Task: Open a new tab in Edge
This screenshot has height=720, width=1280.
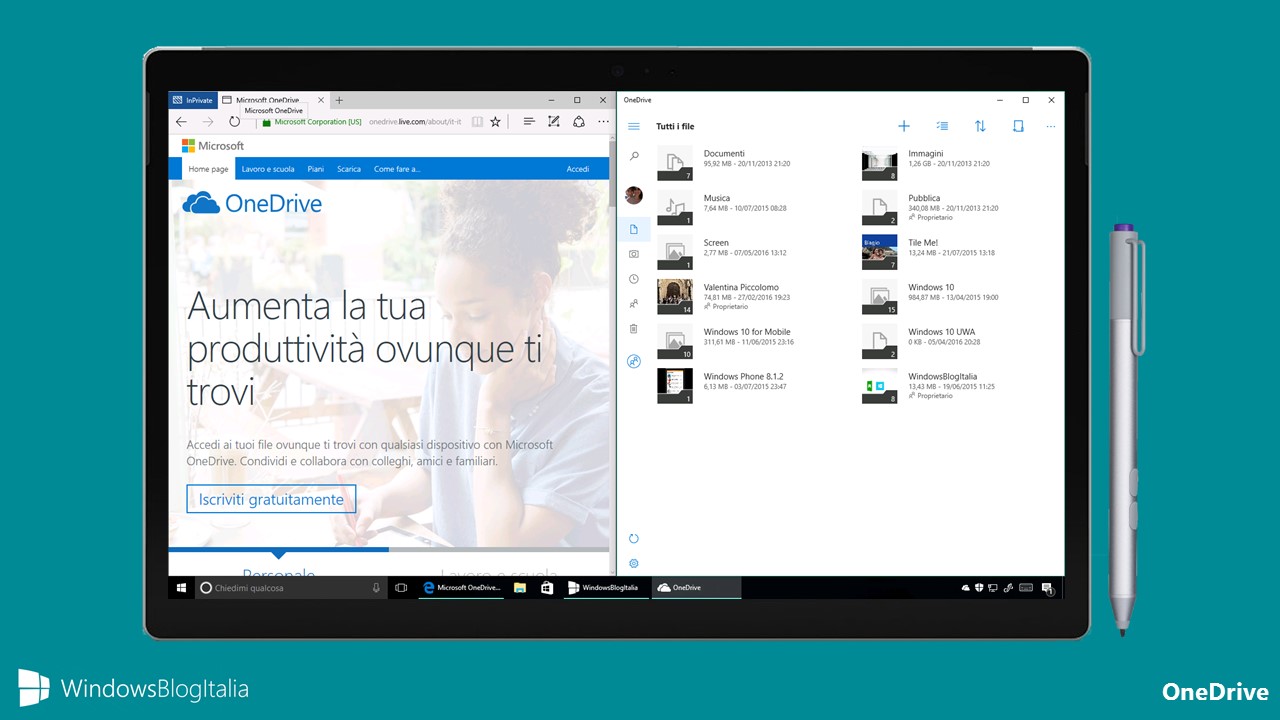Action: [x=339, y=100]
